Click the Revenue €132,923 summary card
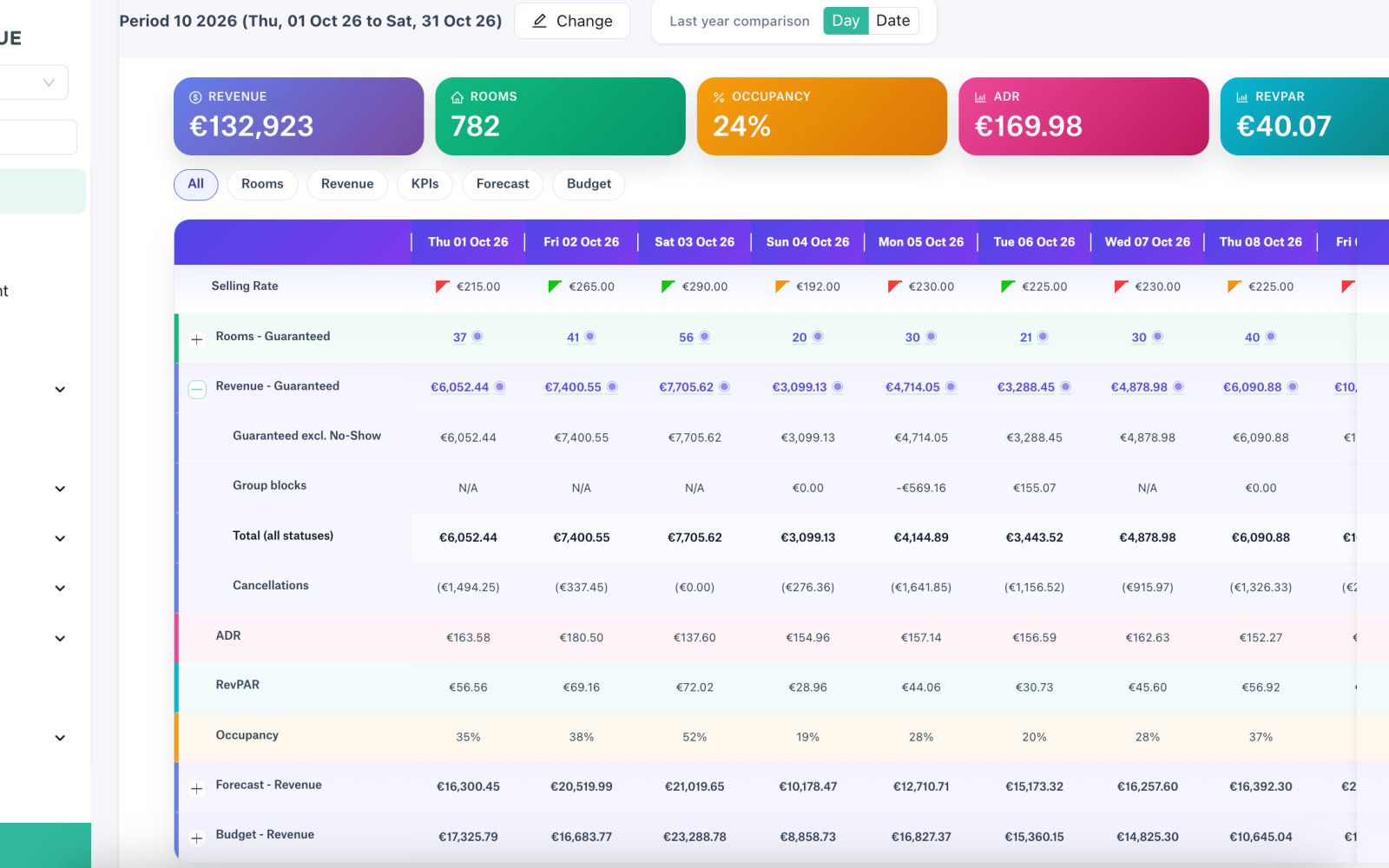The height and width of the screenshot is (868, 1389). (299, 116)
